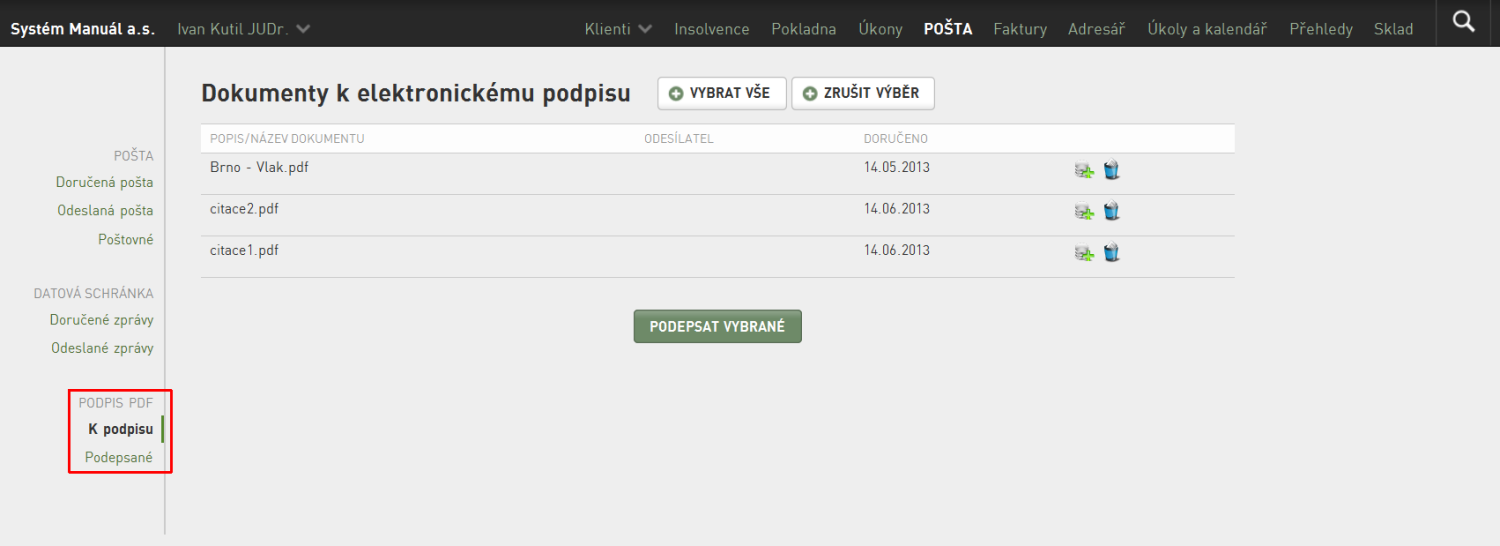Expand the Klienti dropdown menu
This screenshot has height=546, width=1500.
tap(618, 29)
